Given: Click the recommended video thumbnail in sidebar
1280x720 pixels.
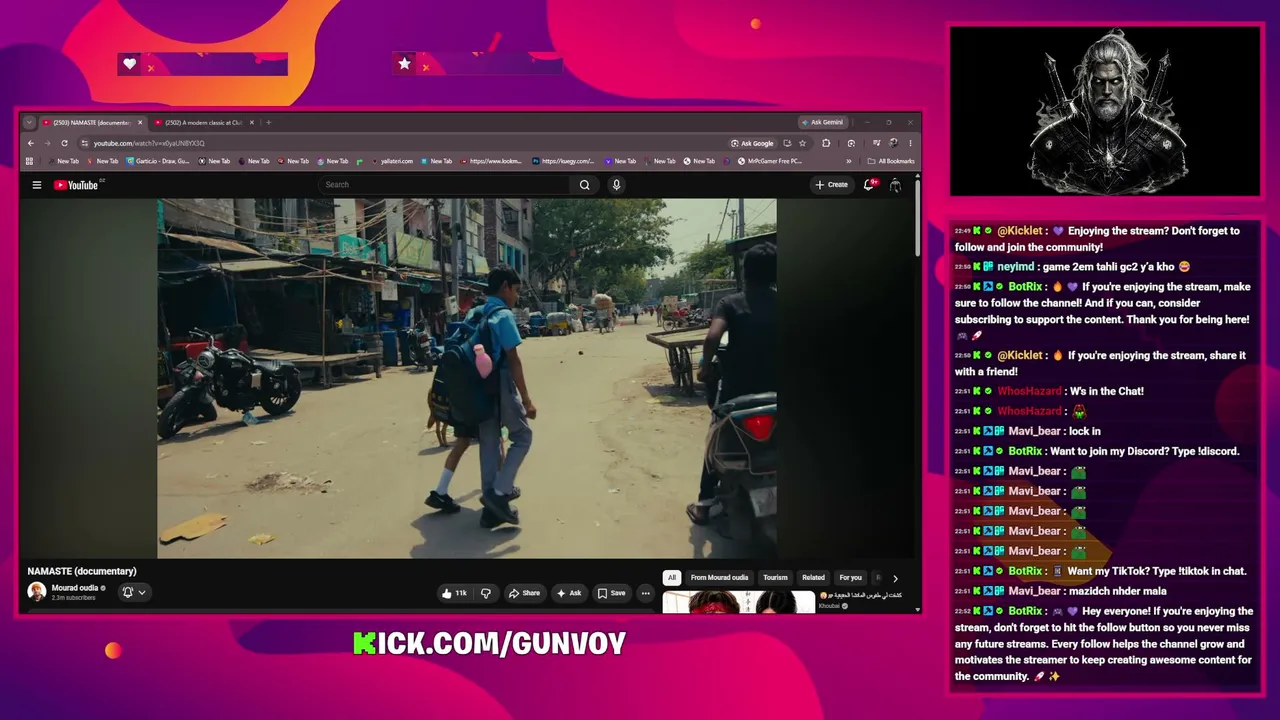Looking at the screenshot, I should click(739, 601).
